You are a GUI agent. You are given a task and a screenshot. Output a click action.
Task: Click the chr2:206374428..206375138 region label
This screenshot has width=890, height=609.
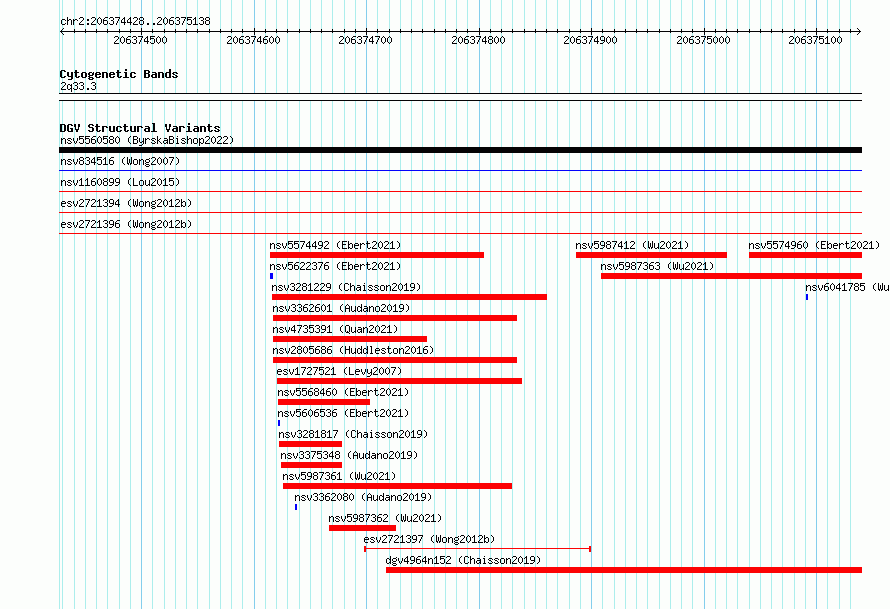pos(135,22)
